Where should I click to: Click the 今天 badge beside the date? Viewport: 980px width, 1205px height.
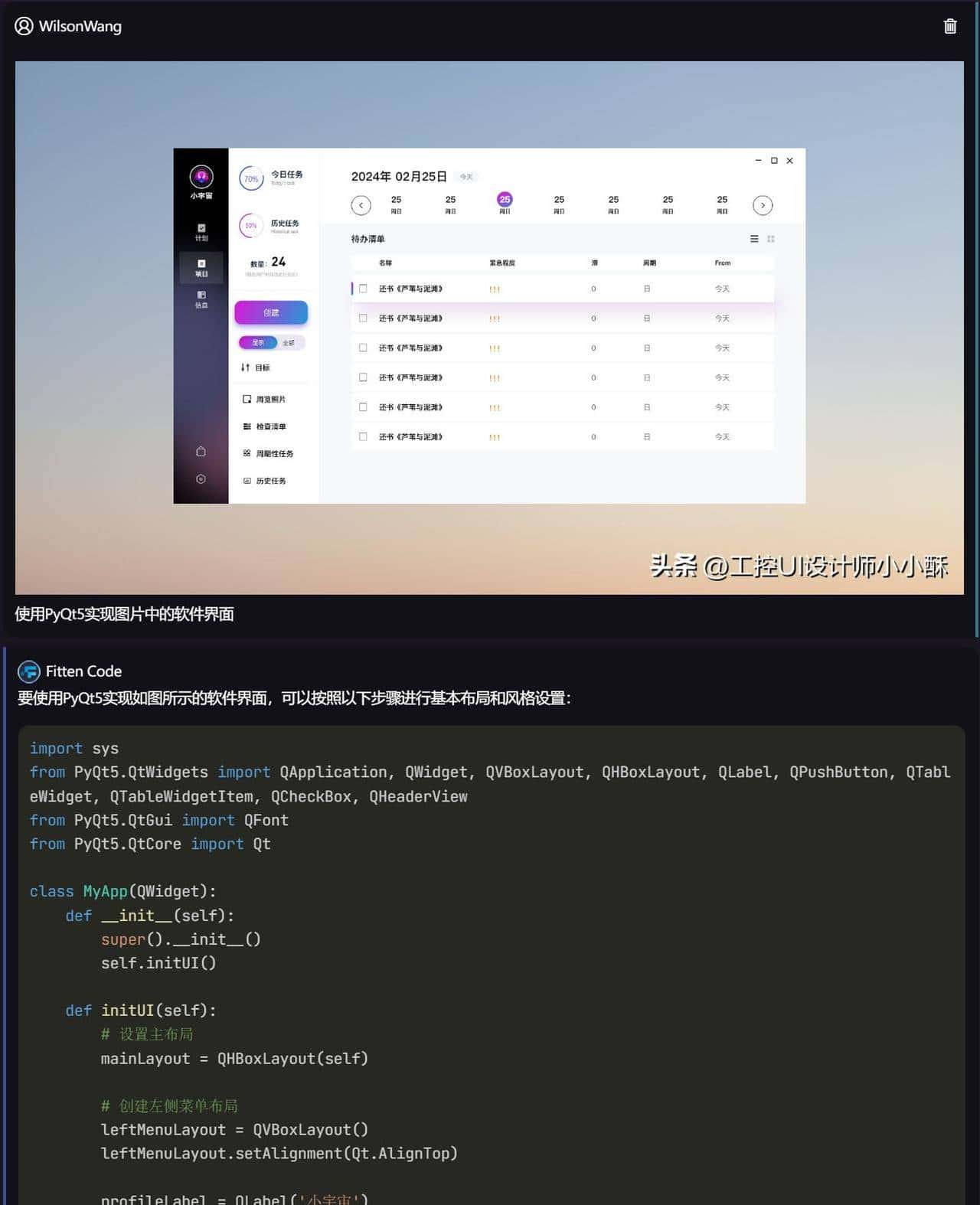[466, 177]
